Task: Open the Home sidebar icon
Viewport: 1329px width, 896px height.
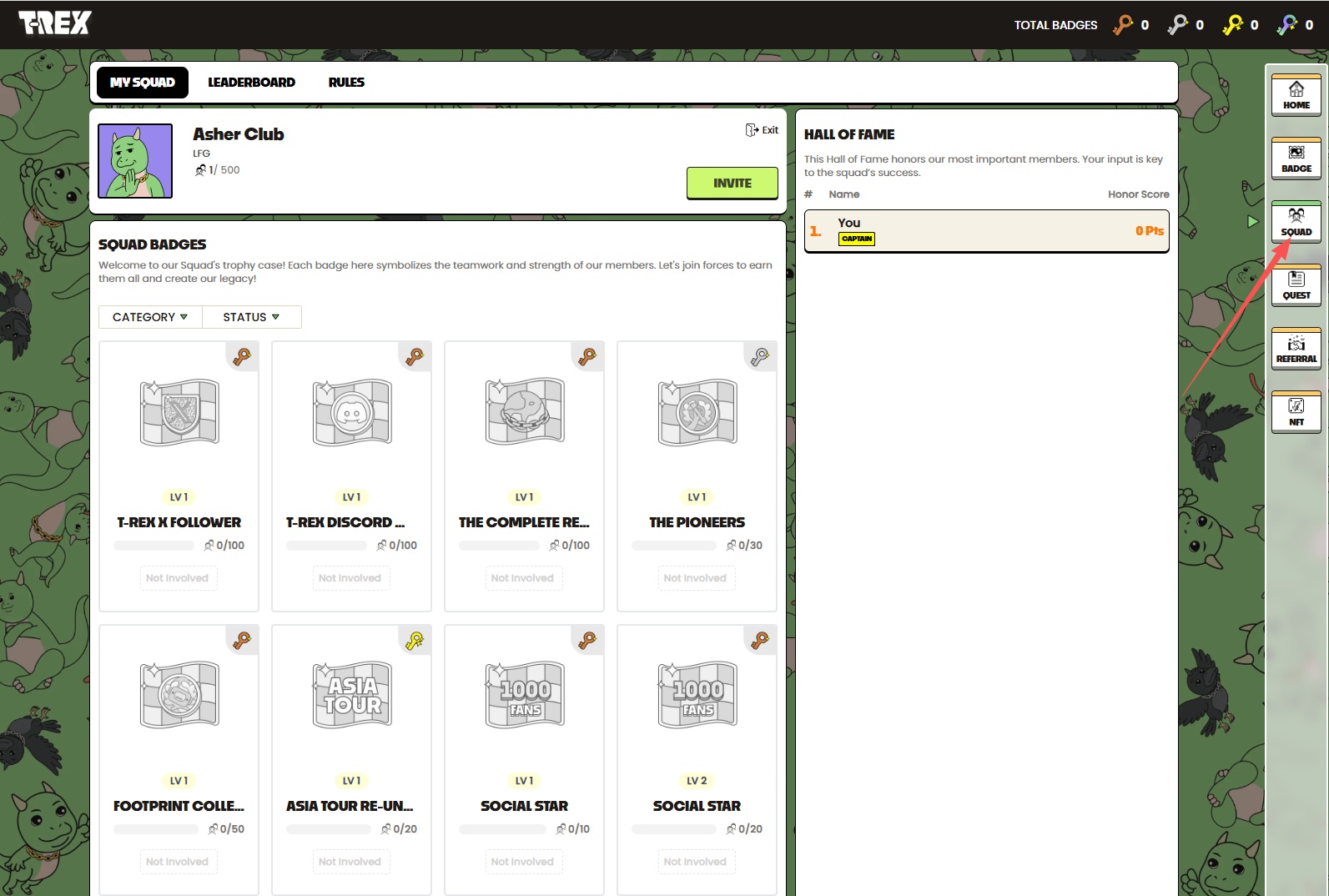Action: (1296, 95)
